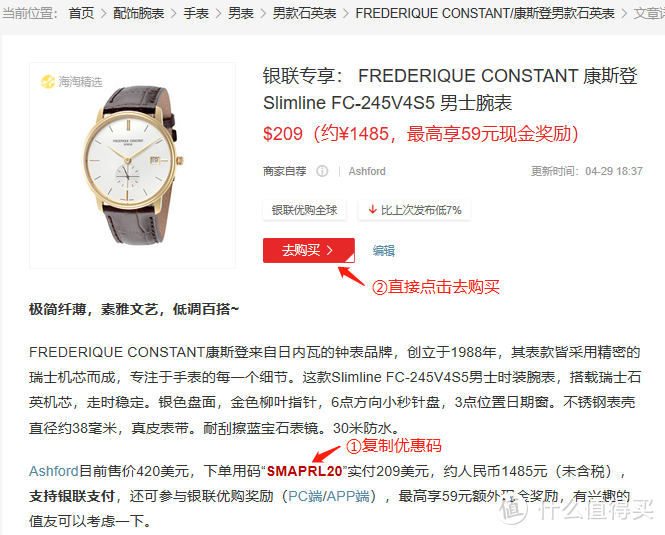
Task: Select 男款石英表 breadcrumb link
Action: pyautogui.click(x=305, y=14)
